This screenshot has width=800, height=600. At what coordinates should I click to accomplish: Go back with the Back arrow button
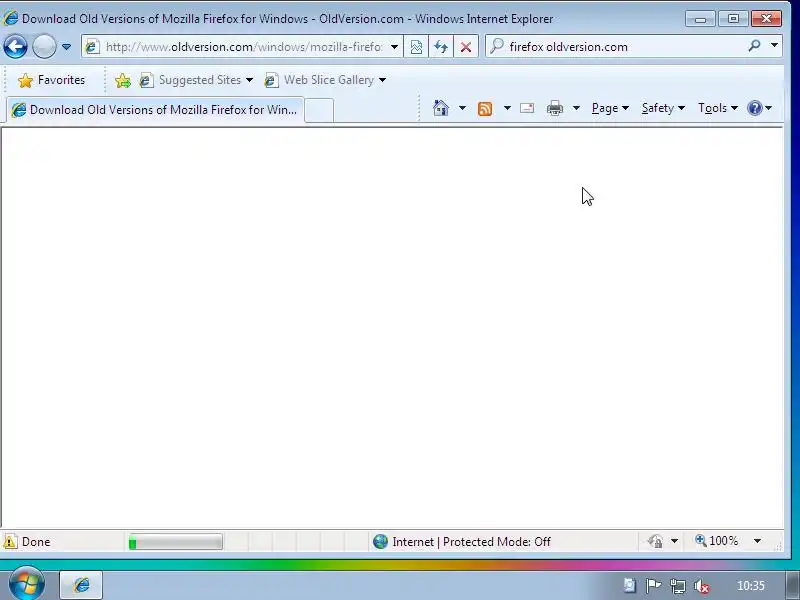click(x=15, y=47)
